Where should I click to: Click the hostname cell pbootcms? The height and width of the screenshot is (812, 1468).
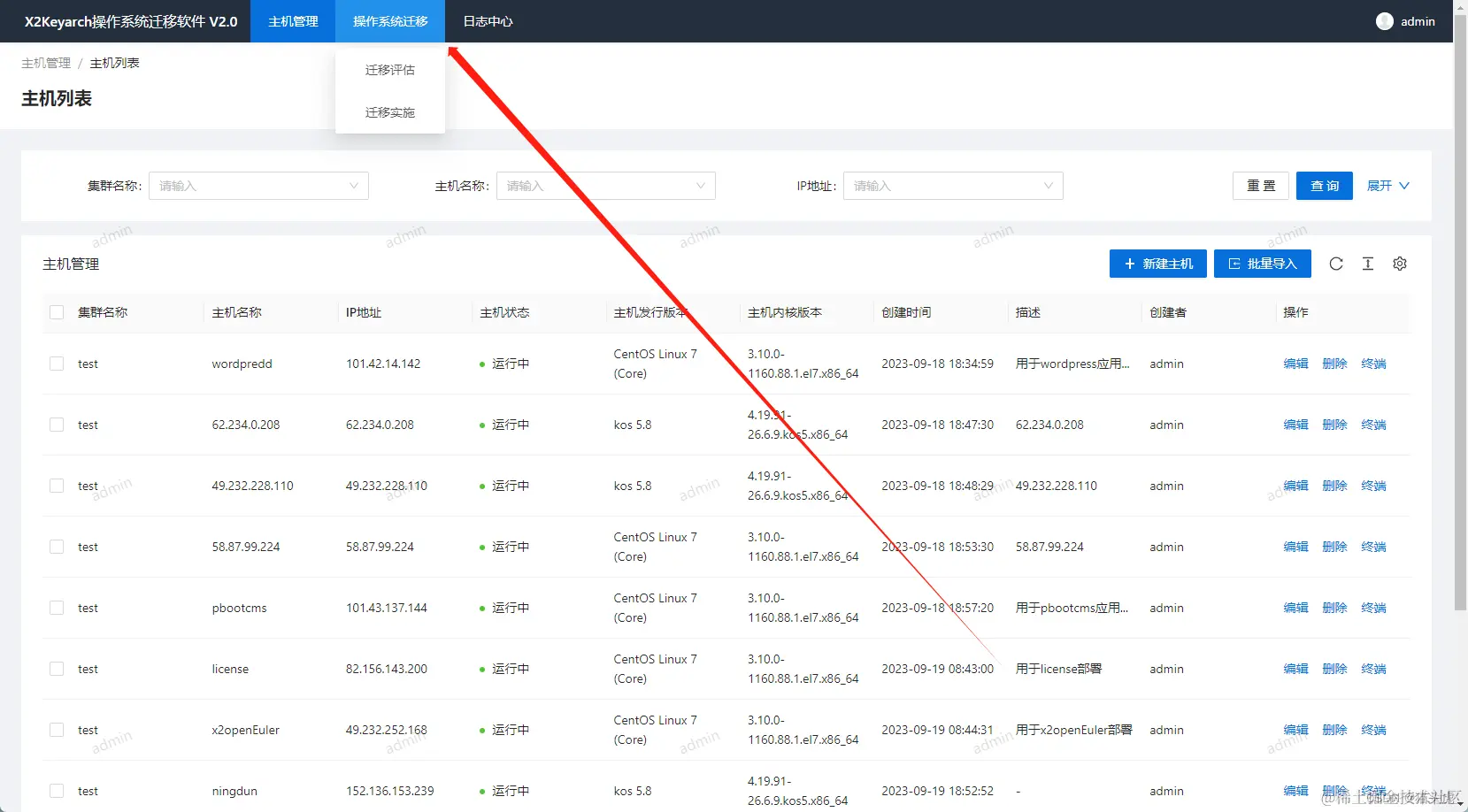point(239,608)
